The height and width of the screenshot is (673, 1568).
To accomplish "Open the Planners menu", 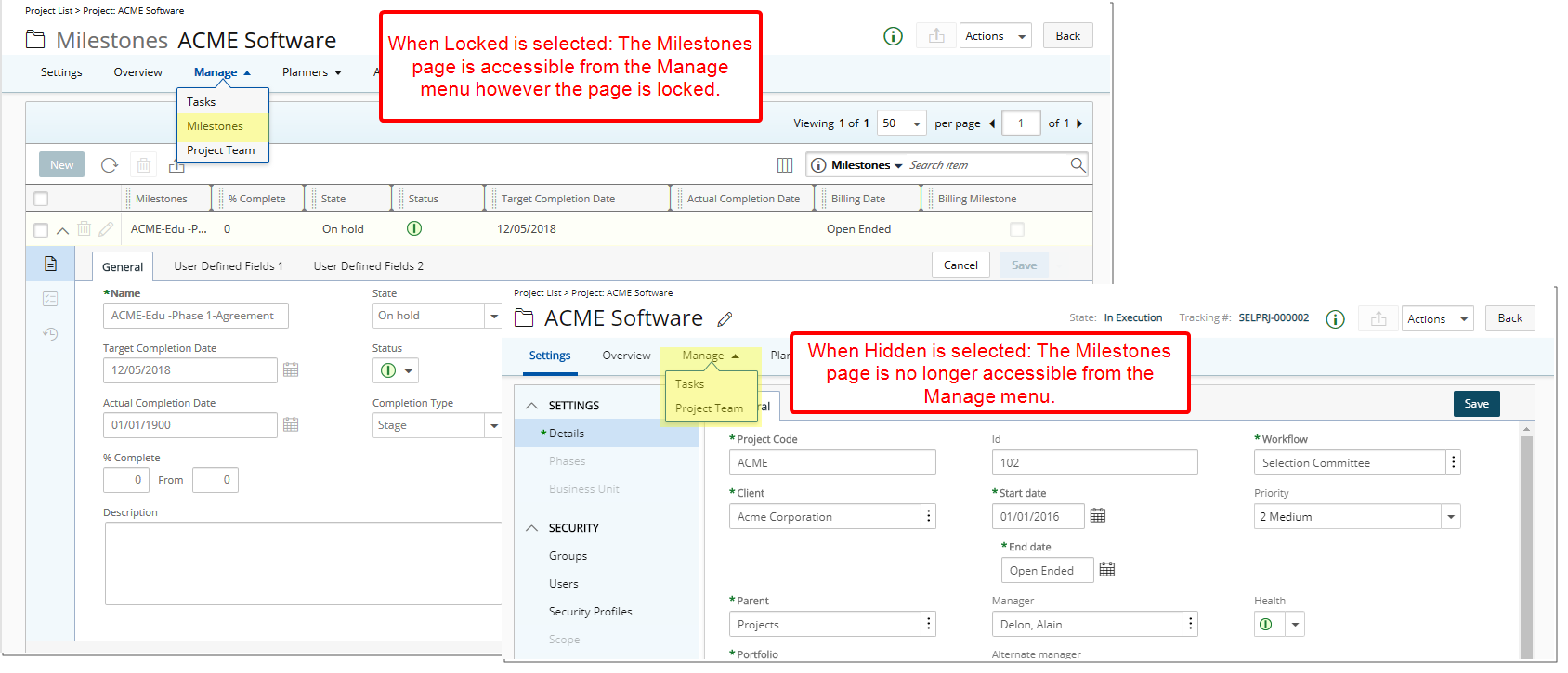I will coord(312,72).
